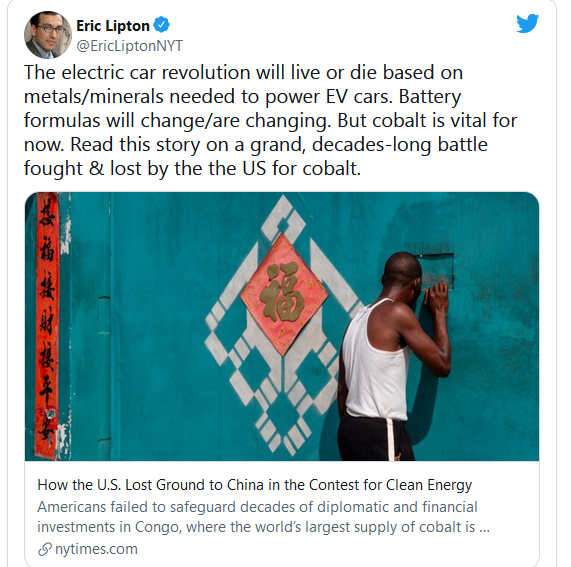Open the Eric Lipton display name

[113, 26]
